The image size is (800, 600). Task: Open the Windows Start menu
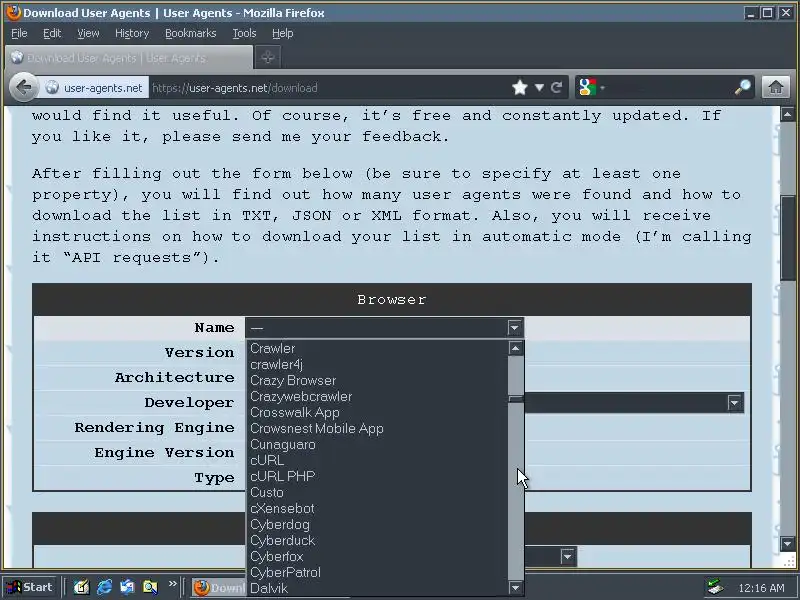coord(30,587)
